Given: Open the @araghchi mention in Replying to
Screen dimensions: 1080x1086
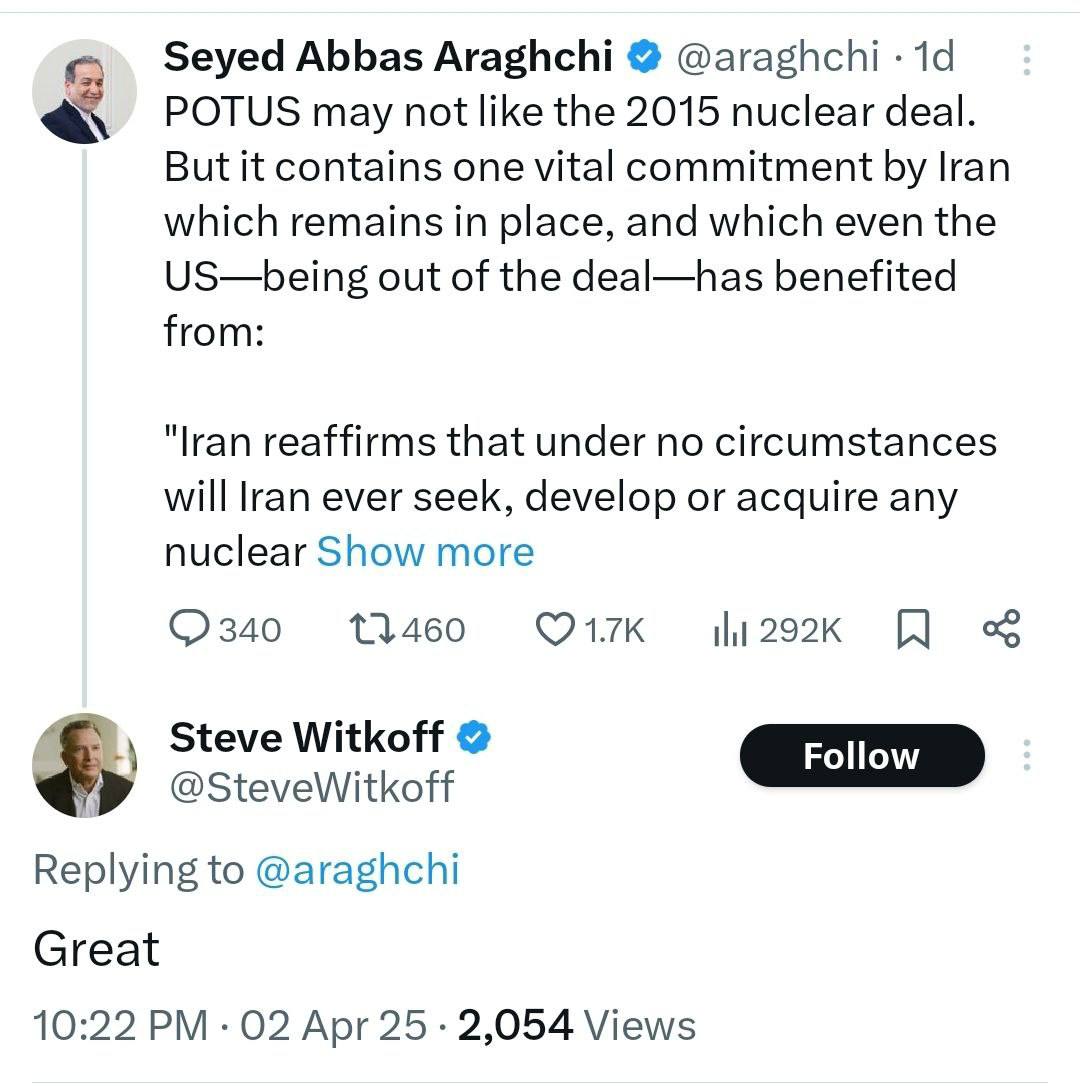Looking at the screenshot, I should 357,870.
